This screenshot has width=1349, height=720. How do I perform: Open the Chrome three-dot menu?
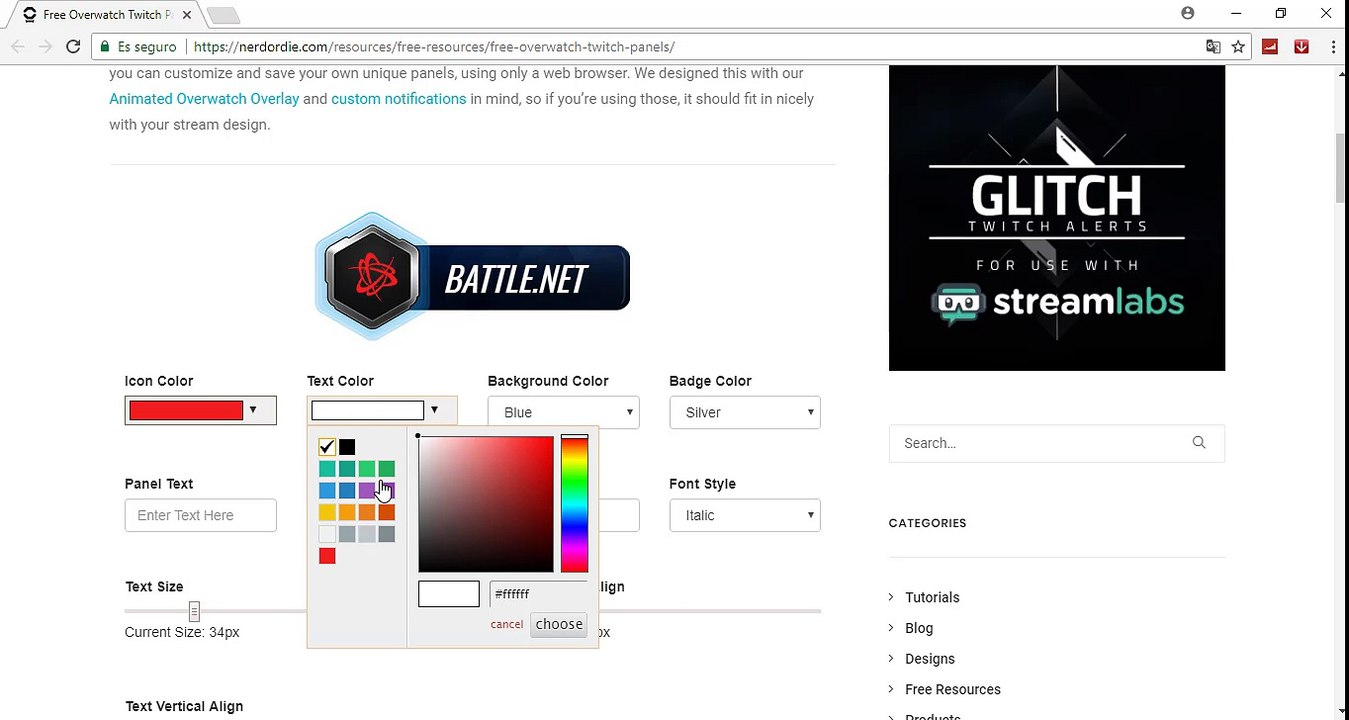coord(1333,47)
